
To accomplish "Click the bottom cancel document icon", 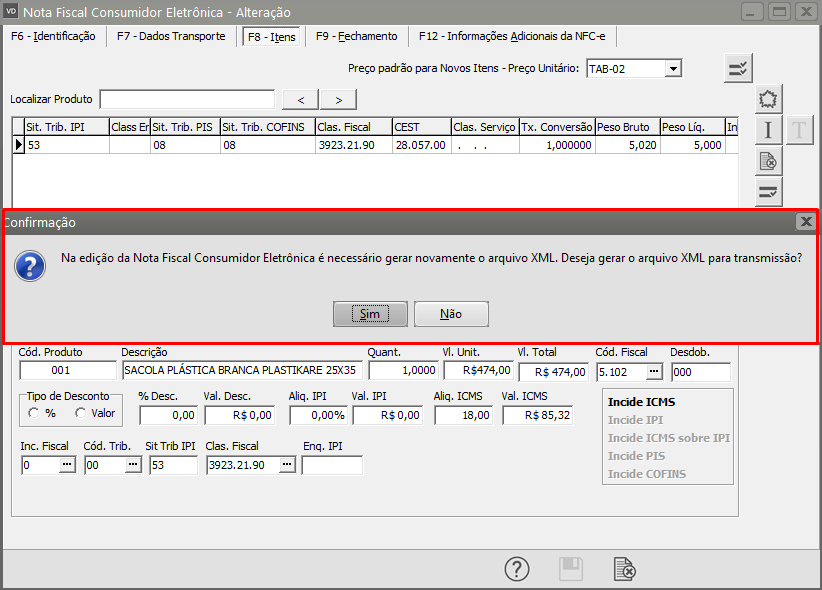I will pos(624,569).
